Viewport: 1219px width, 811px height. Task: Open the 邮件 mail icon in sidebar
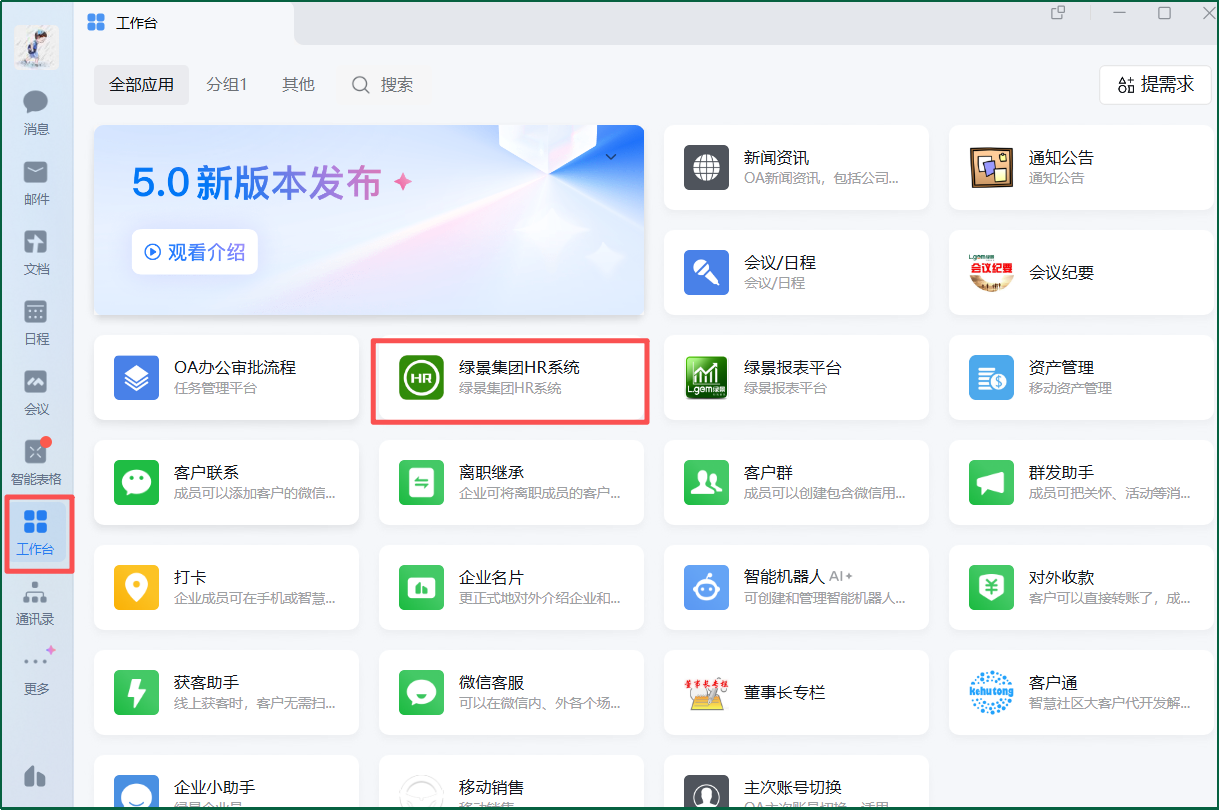36,182
